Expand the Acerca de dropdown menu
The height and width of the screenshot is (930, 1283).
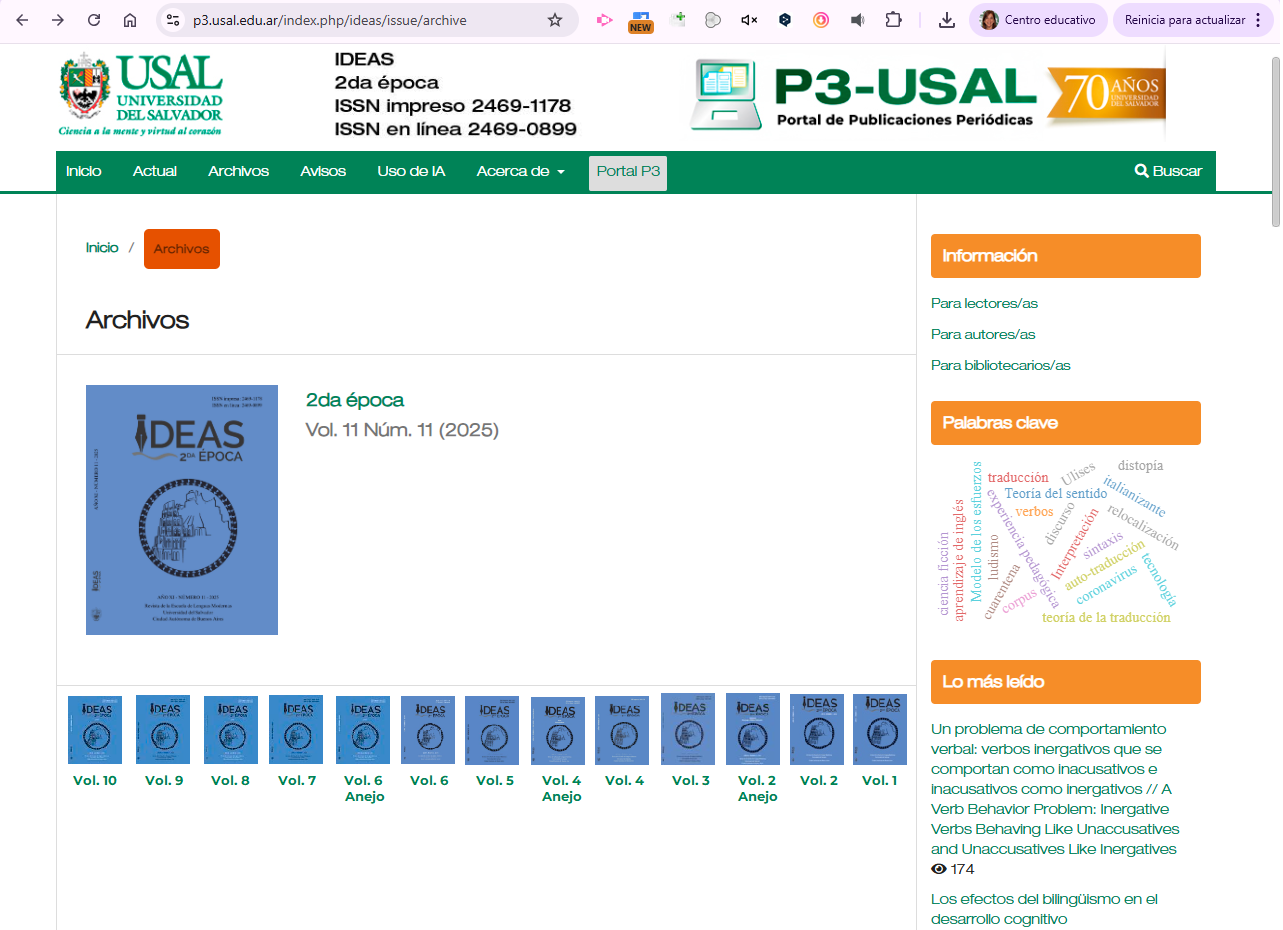tap(520, 171)
